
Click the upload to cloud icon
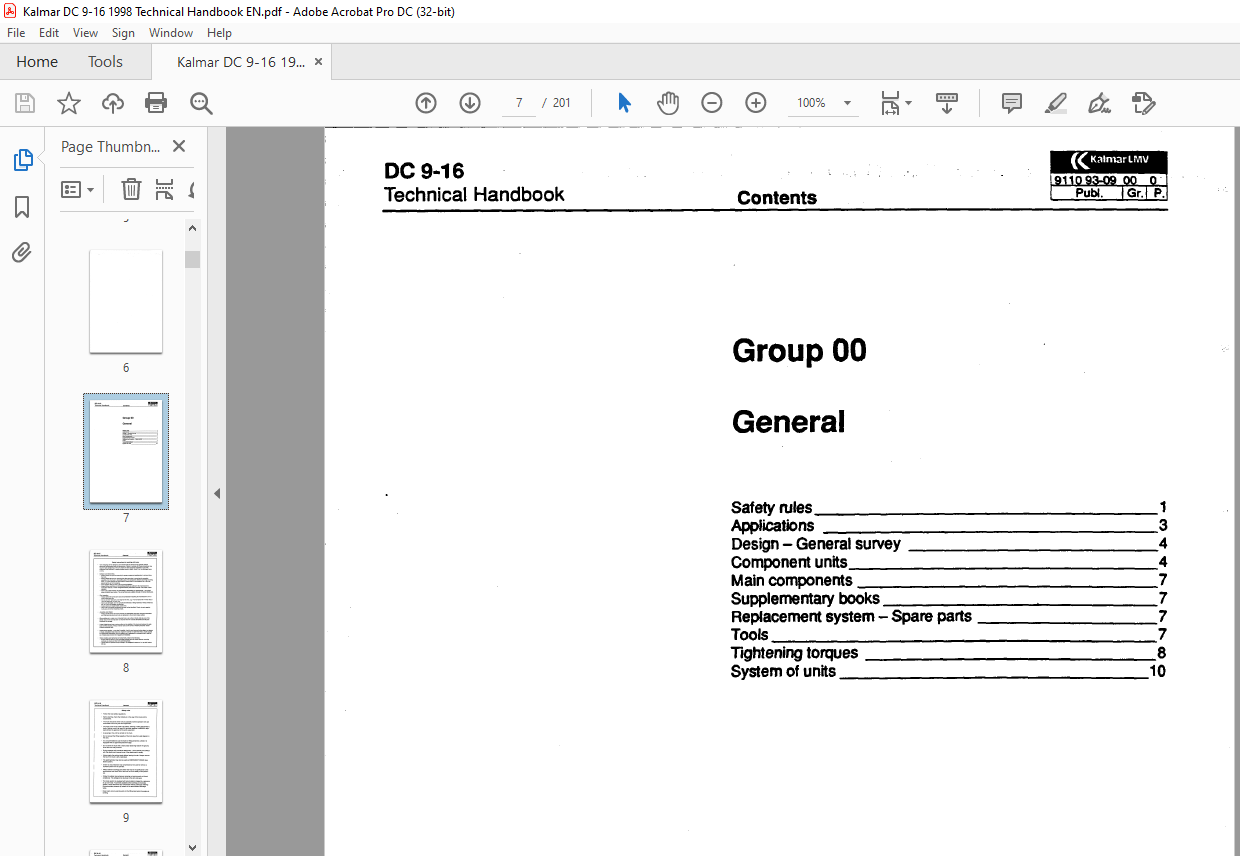coord(113,103)
